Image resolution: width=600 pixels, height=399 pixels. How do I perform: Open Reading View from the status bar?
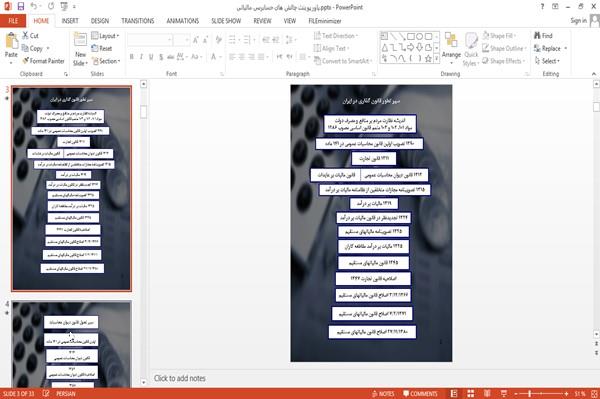click(x=487, y=394)
